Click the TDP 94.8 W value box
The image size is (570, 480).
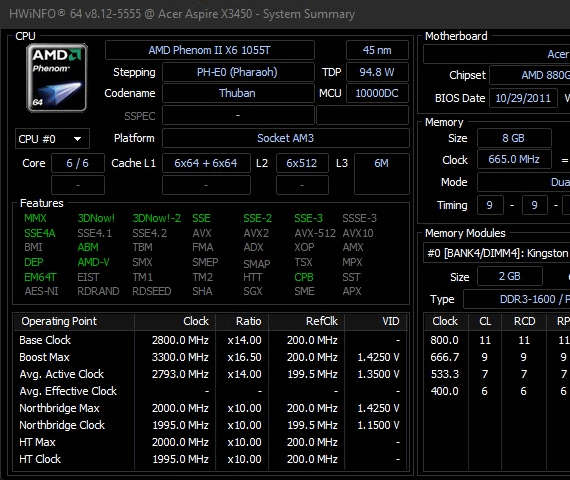click(377, 72)
